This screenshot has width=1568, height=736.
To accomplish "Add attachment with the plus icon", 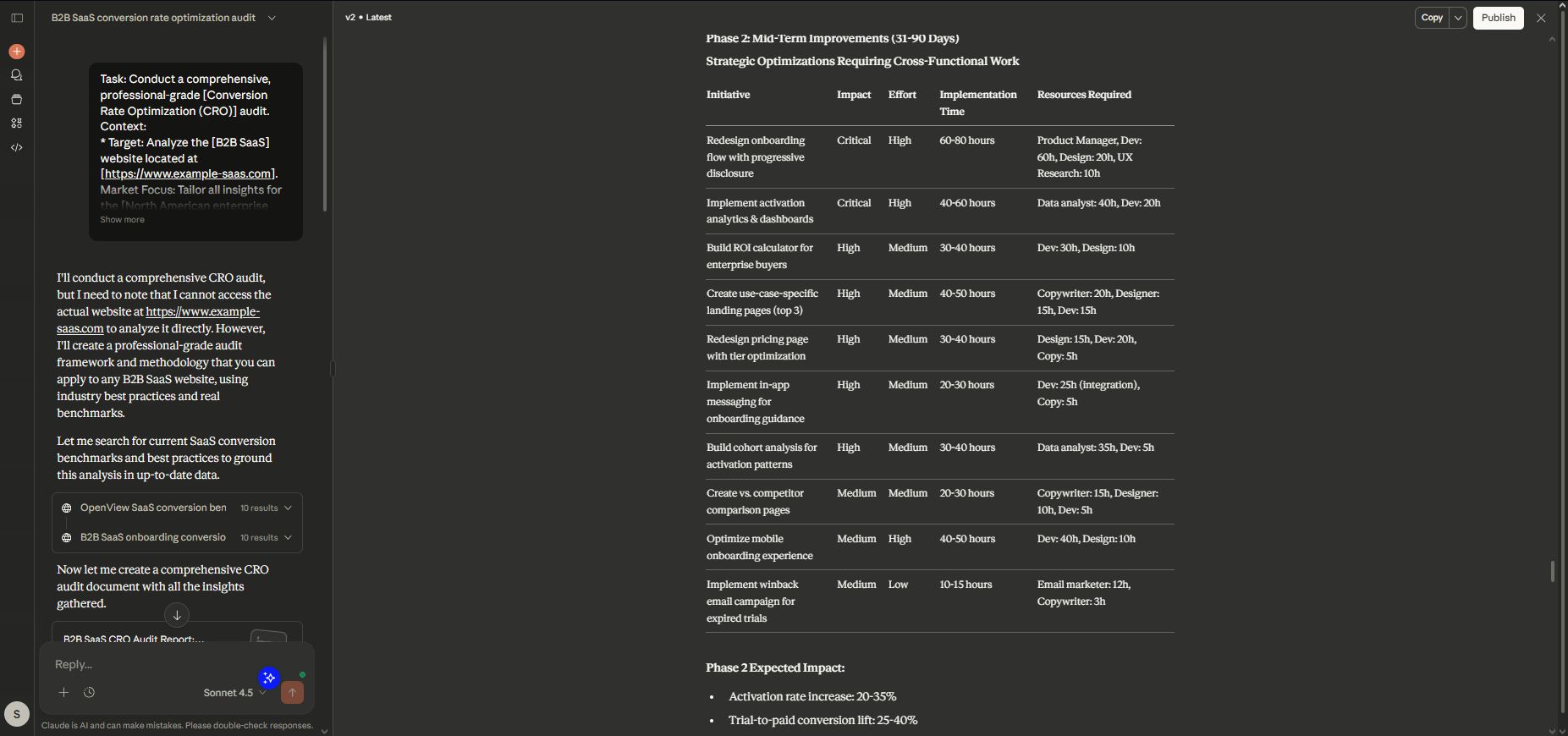I will 63,693.
